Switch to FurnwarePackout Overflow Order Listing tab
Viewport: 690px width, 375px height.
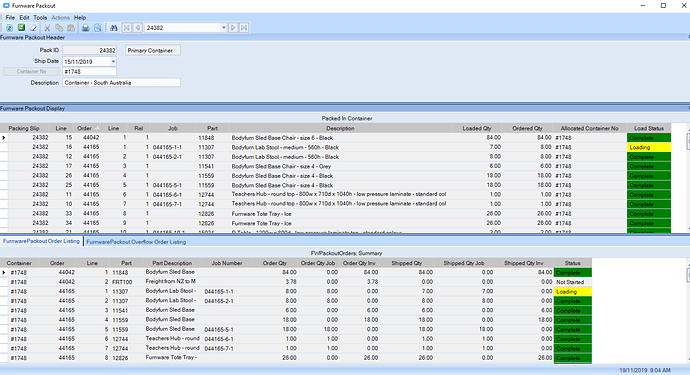pyautogui.click(x=136, y=242)
